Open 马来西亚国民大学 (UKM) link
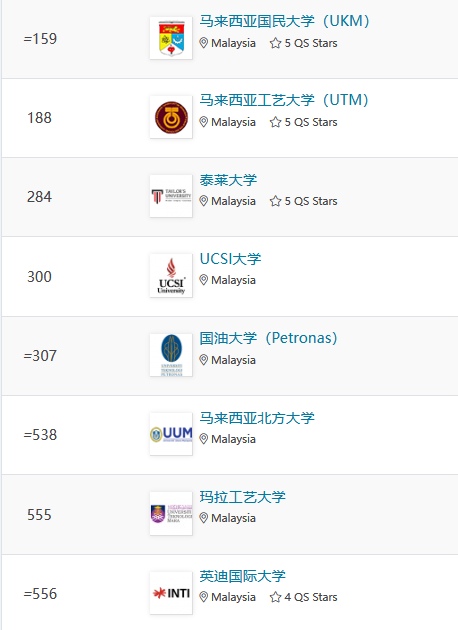This screenshot has height=630, width=458. coord(284,21)
